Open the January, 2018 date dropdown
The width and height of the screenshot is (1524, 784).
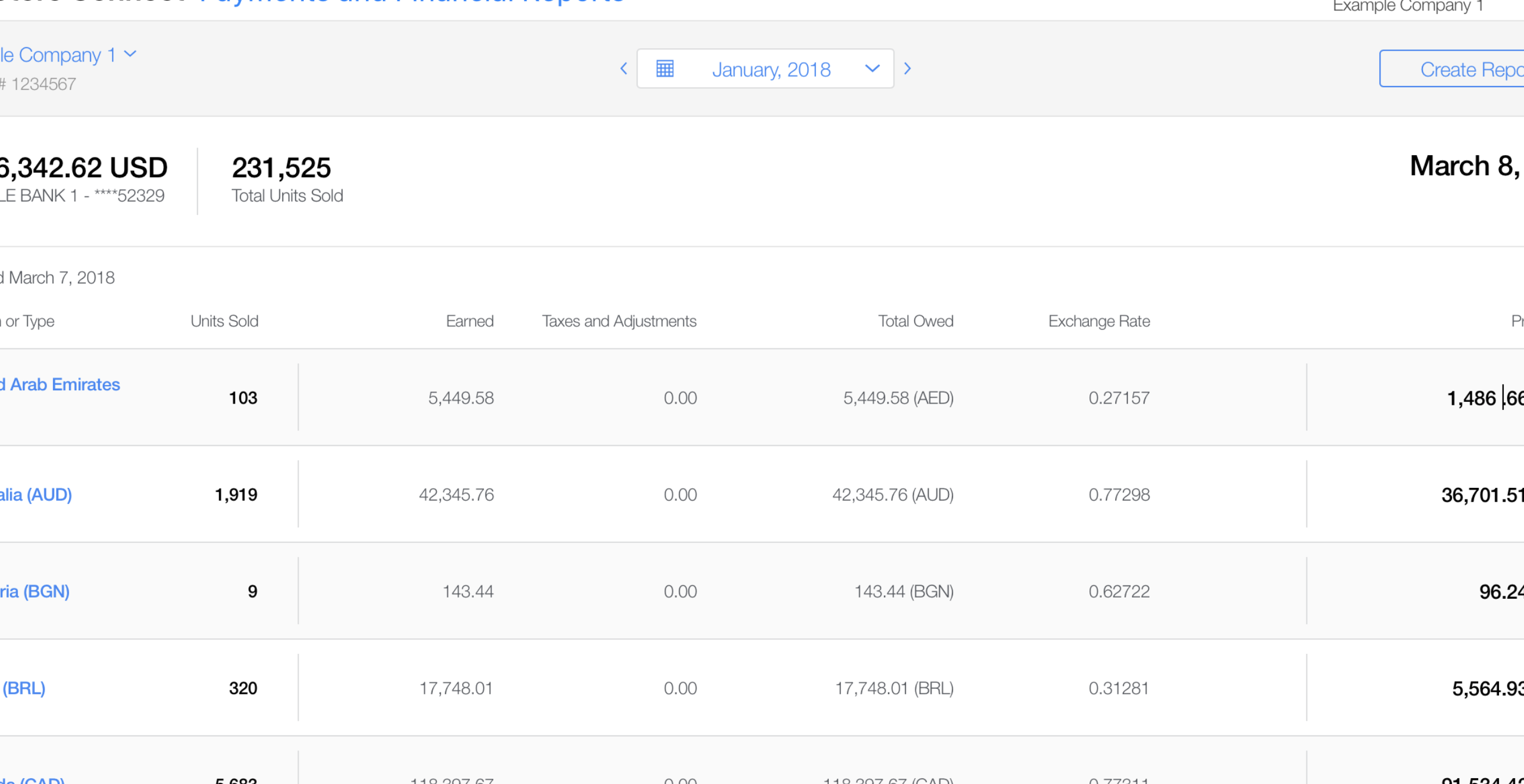pyautogui.click(x=765, y=69)
